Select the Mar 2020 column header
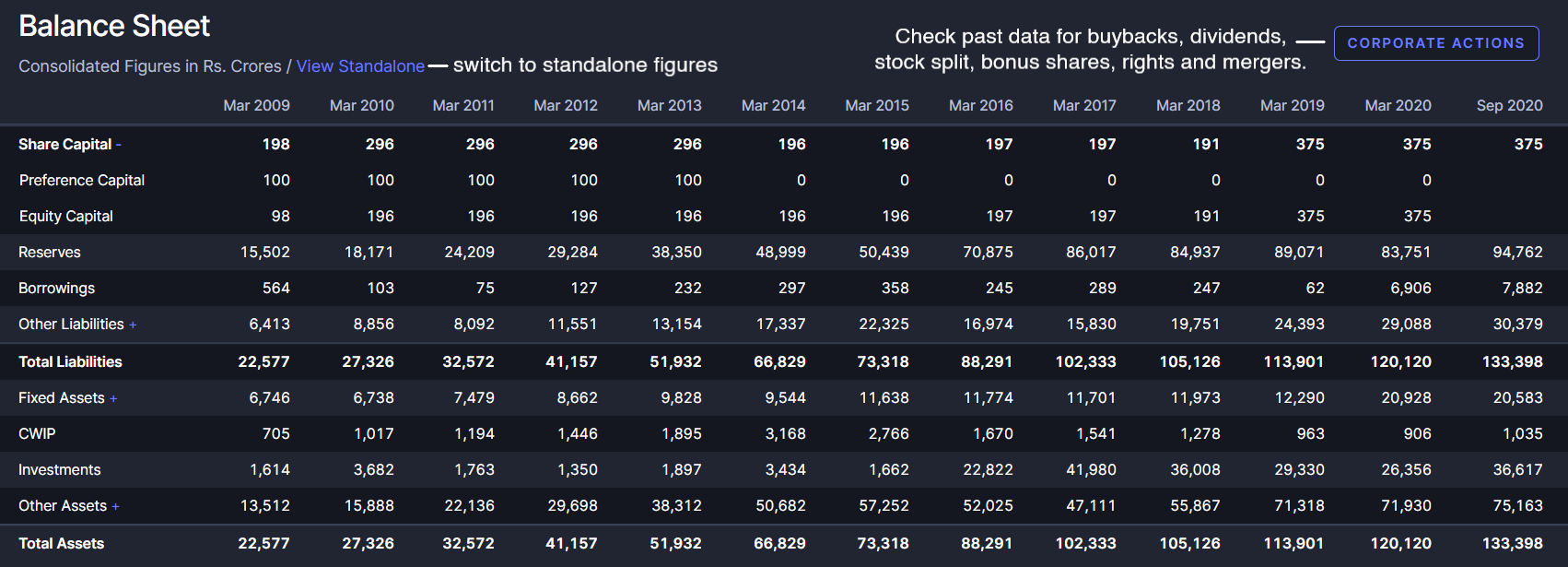Viewport: 1568px width, 567px height. [1398, 105]
